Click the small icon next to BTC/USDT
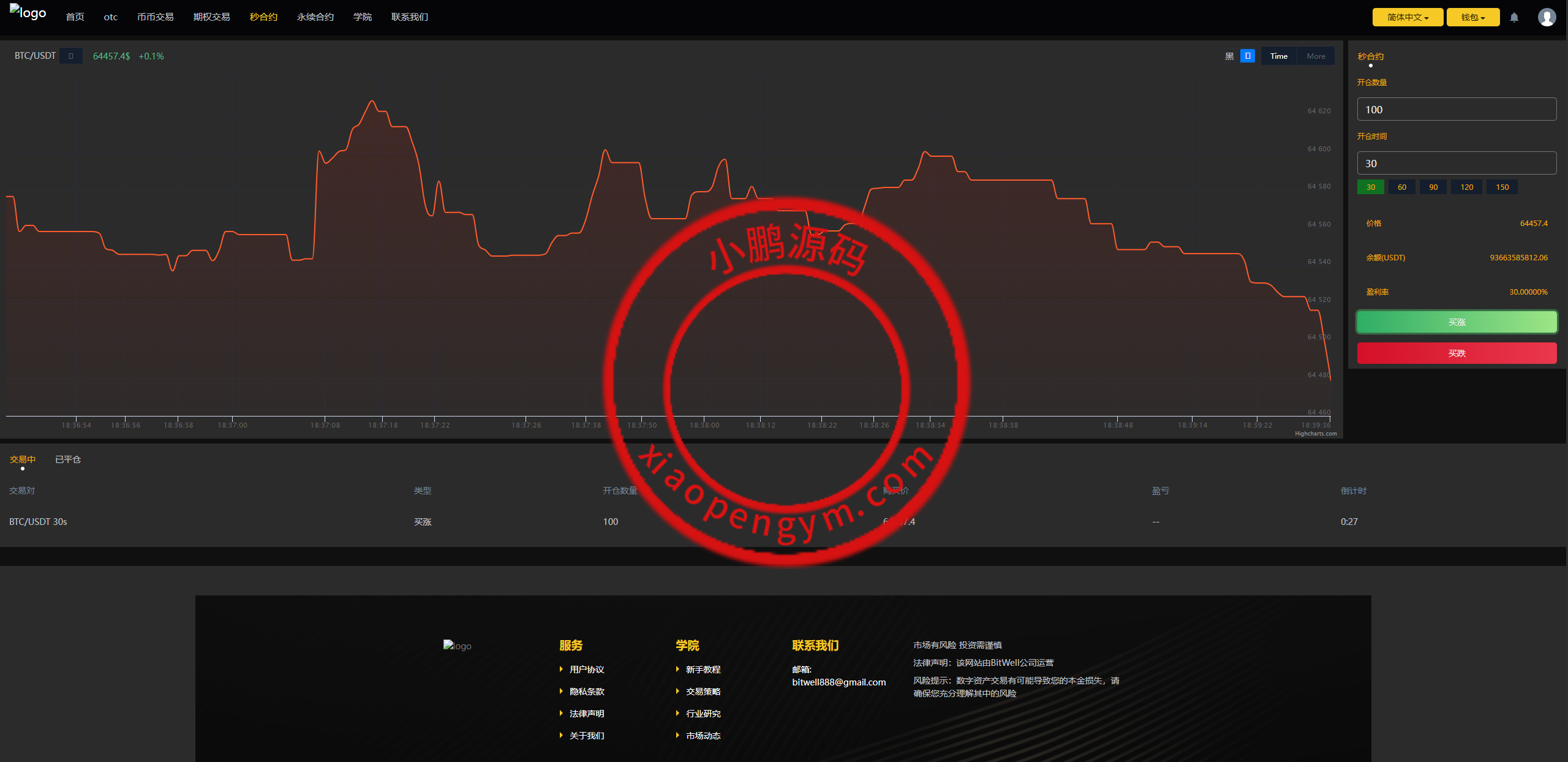 coord(71,56)
